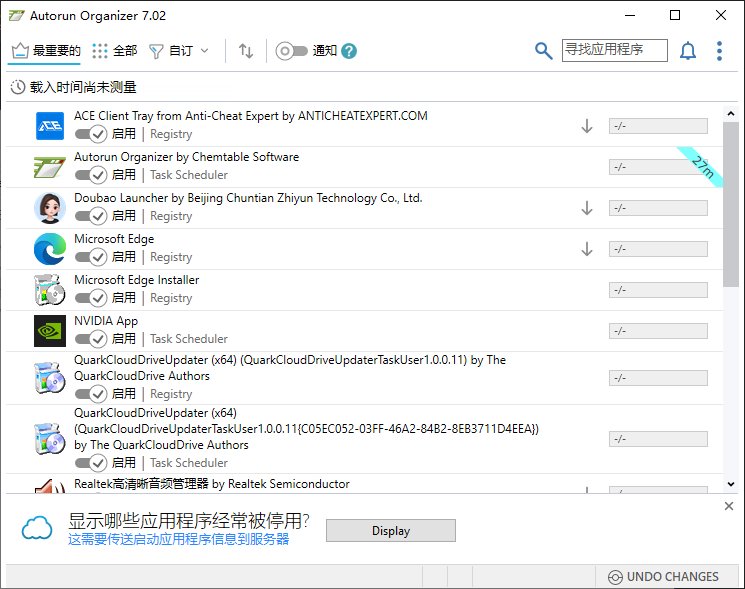Click the list scrollbar down arrow
This screenshot has height=589, width=745.
point(731,484)
